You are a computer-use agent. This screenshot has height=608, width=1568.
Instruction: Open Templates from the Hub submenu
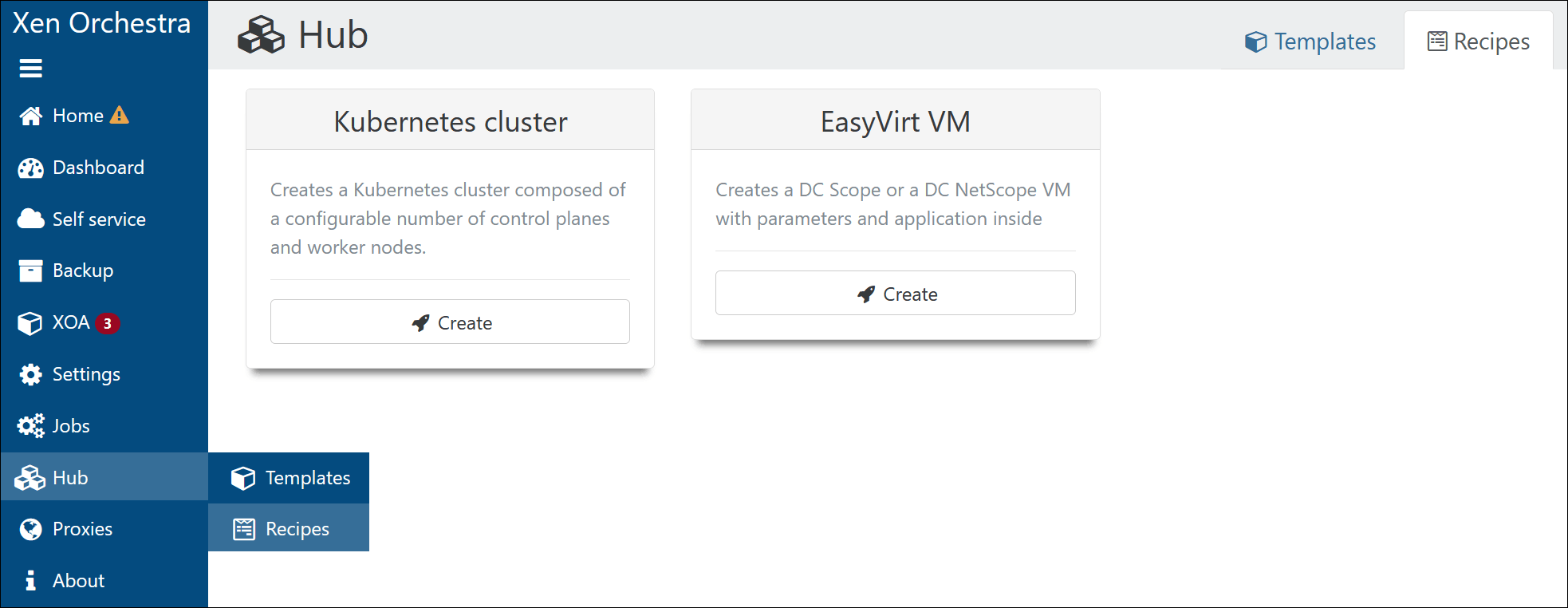[289, 478]
